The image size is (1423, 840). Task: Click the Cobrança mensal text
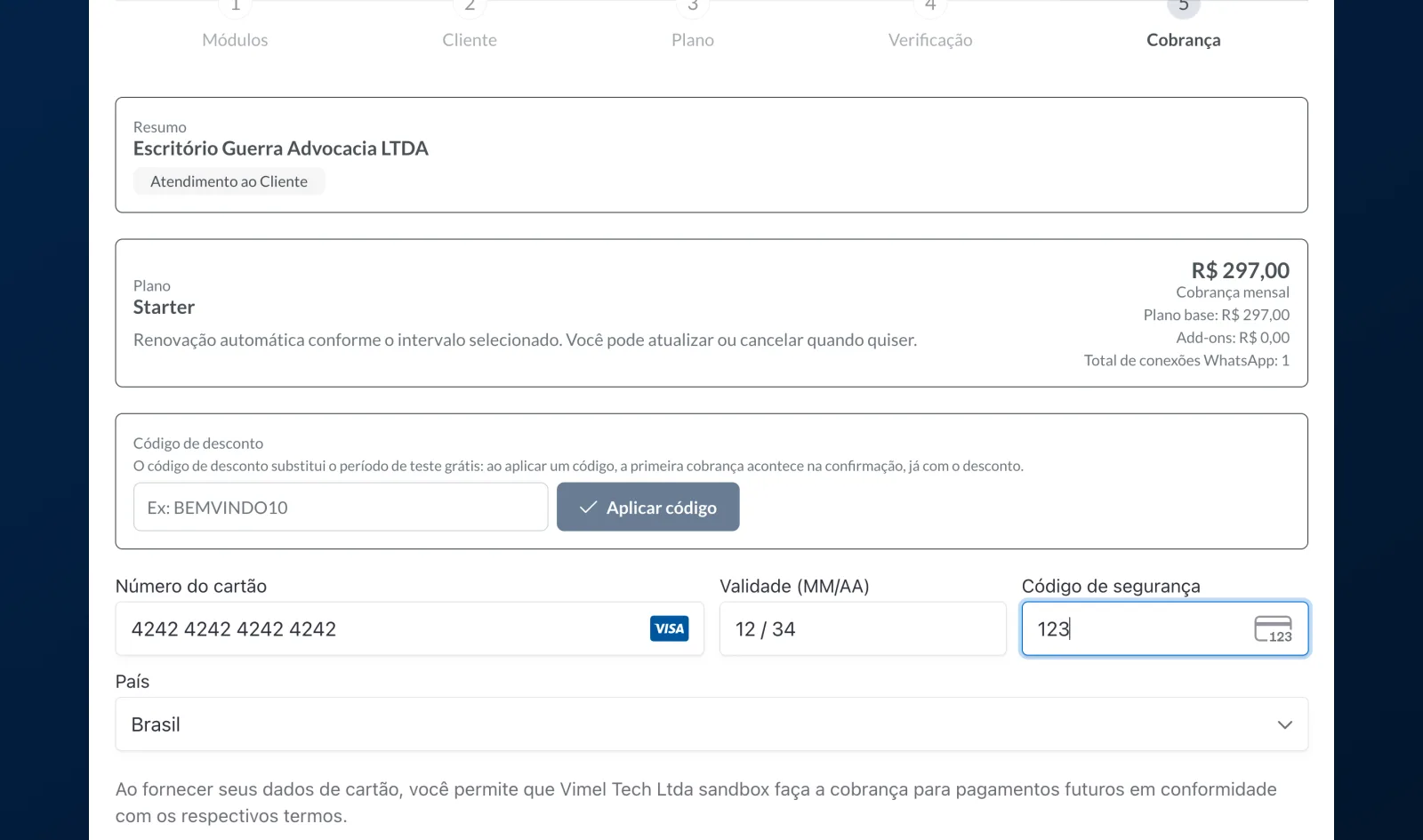click(x=1233, y=292)
